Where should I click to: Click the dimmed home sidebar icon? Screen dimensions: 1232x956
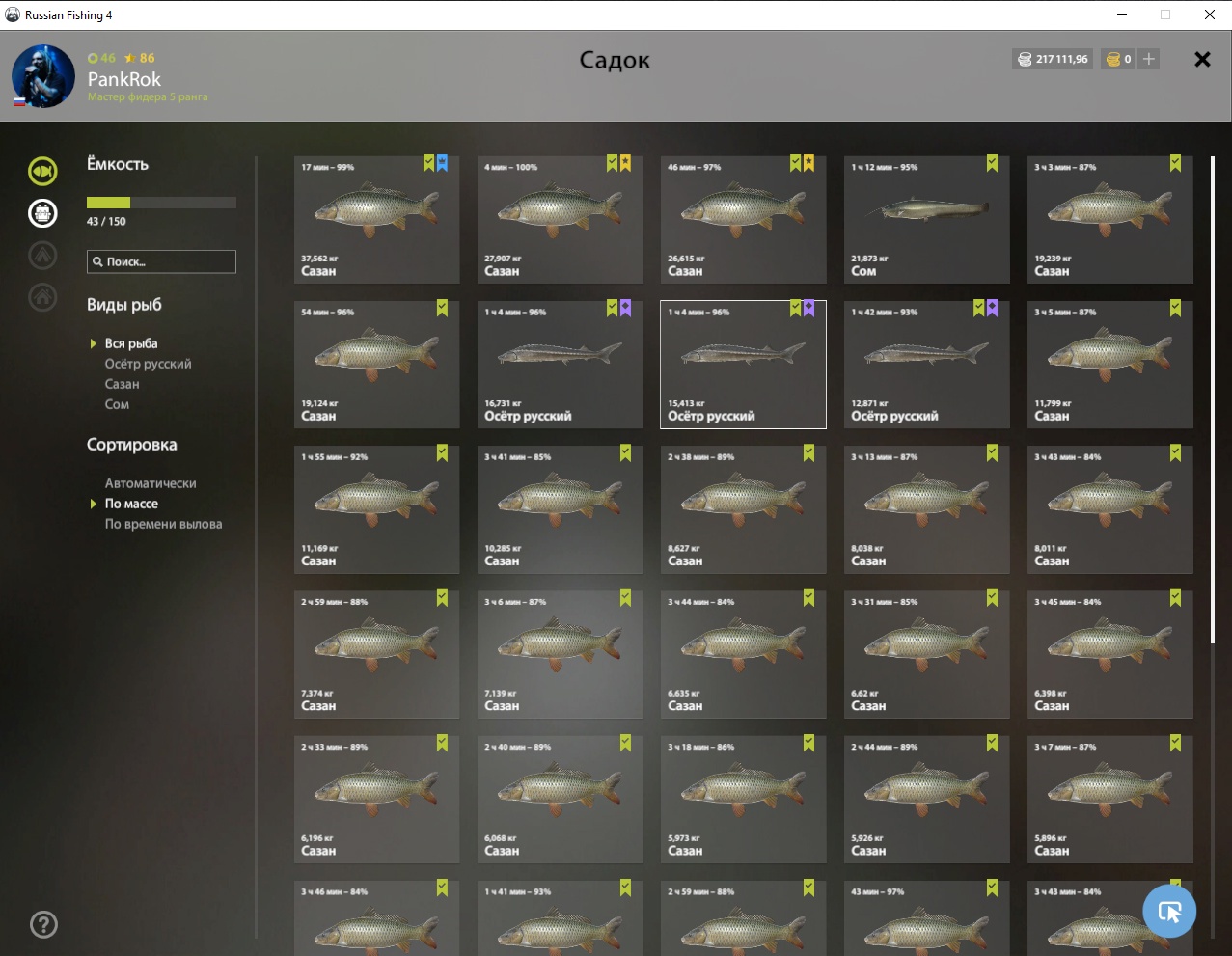point(42,297)
